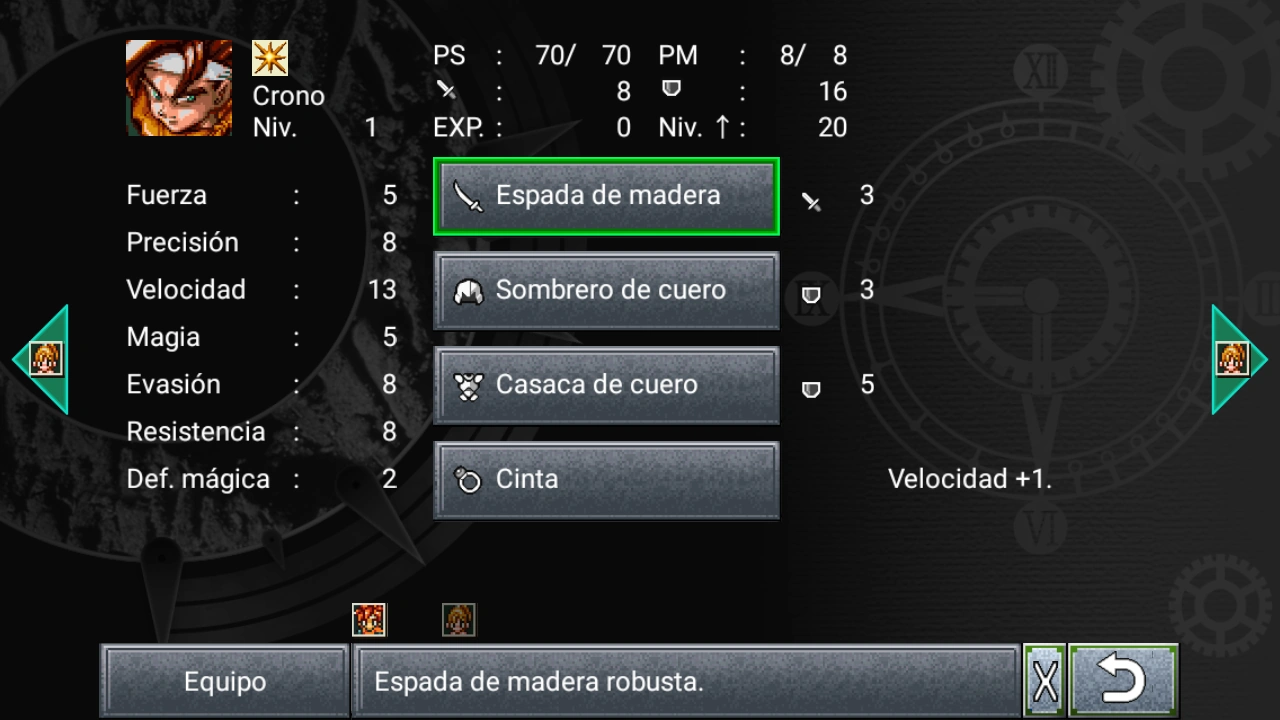Tap the attack sword icon in header stats

pyautogui.click(x=447, y=90)
